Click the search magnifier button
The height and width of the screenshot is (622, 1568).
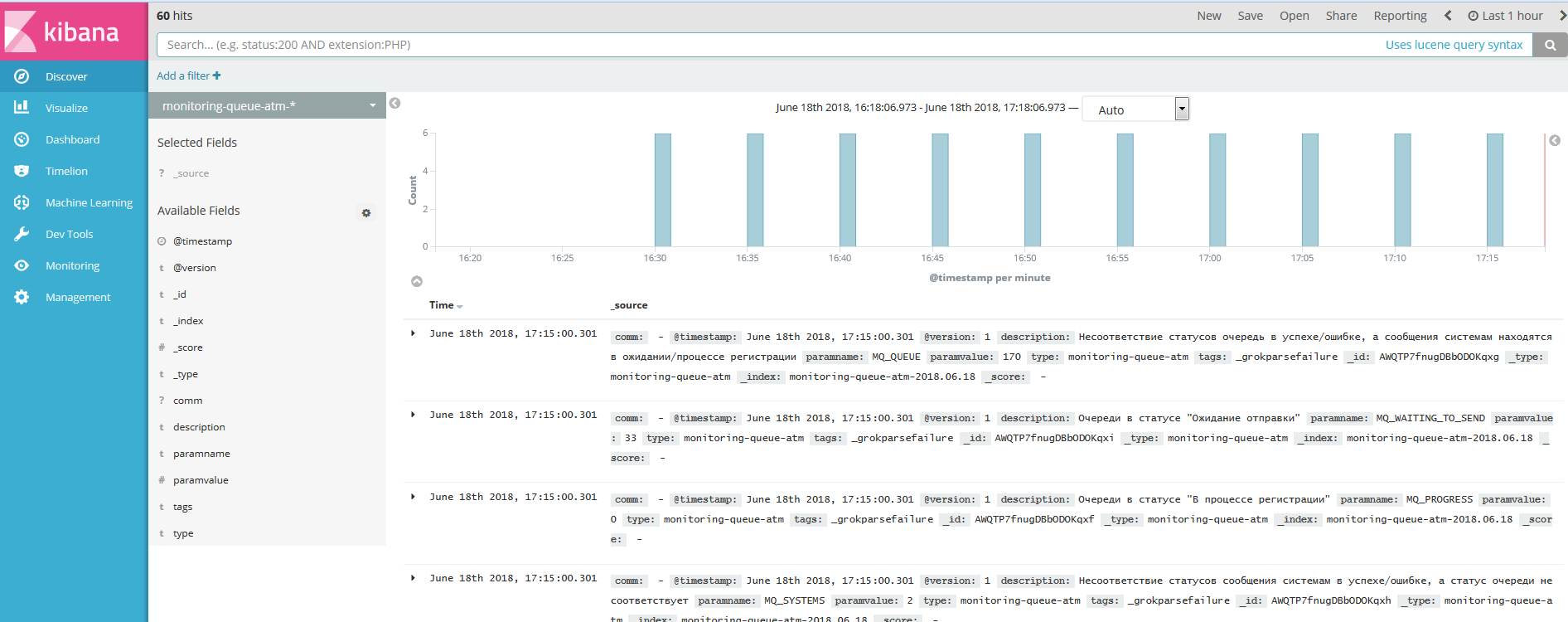coord(1550,45)
